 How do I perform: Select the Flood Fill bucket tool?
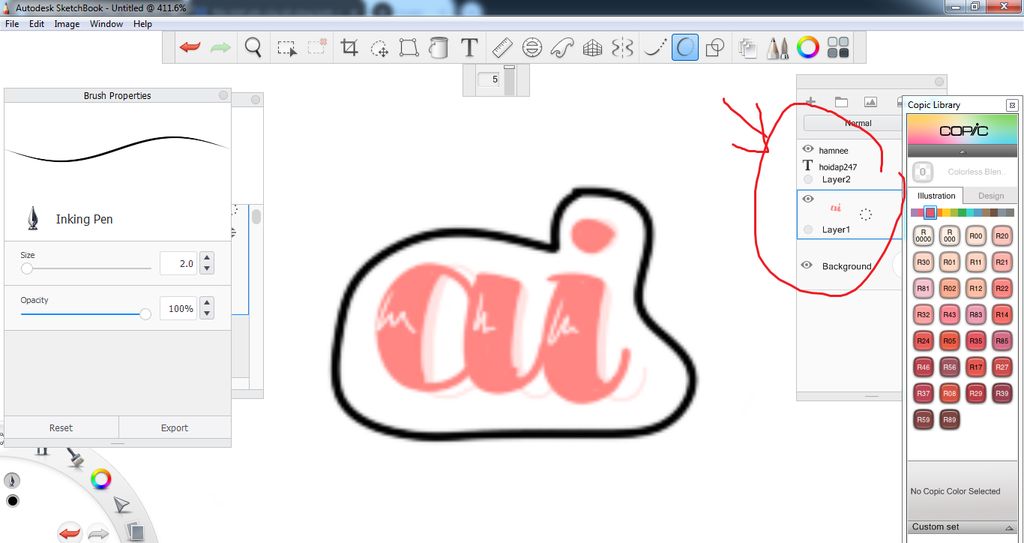[439, 48]
